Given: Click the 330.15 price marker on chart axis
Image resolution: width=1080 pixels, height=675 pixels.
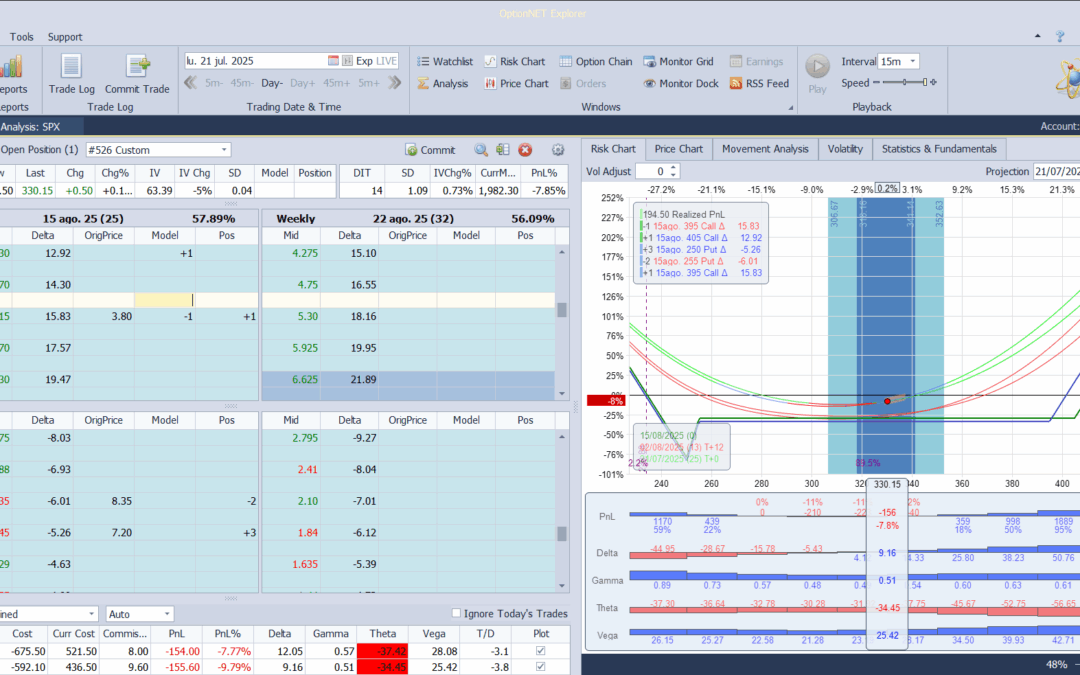Looking at the screenshot, I should click(x=887, y=484).
